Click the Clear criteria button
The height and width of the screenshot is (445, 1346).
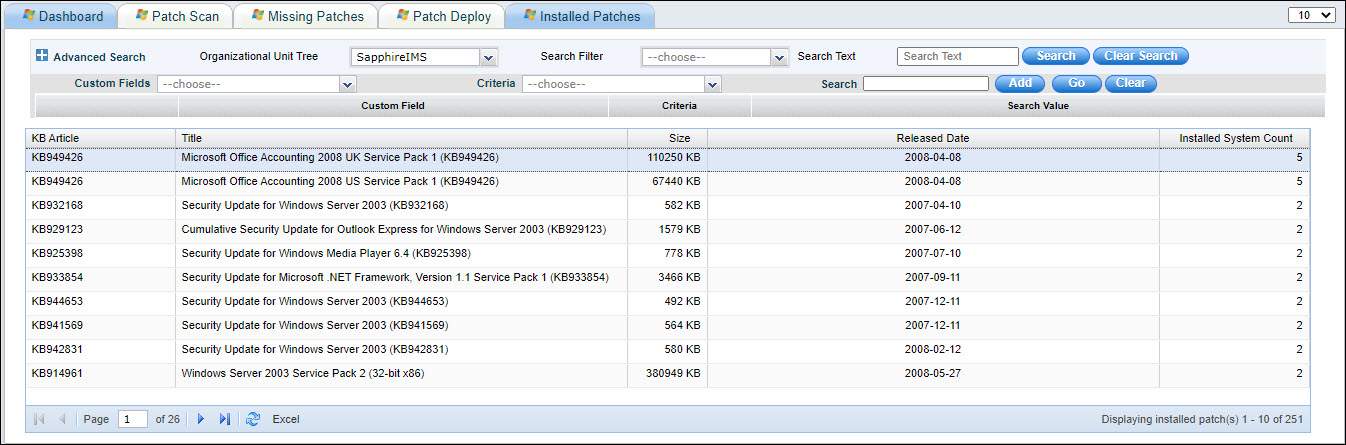[x=1131, y=83]
